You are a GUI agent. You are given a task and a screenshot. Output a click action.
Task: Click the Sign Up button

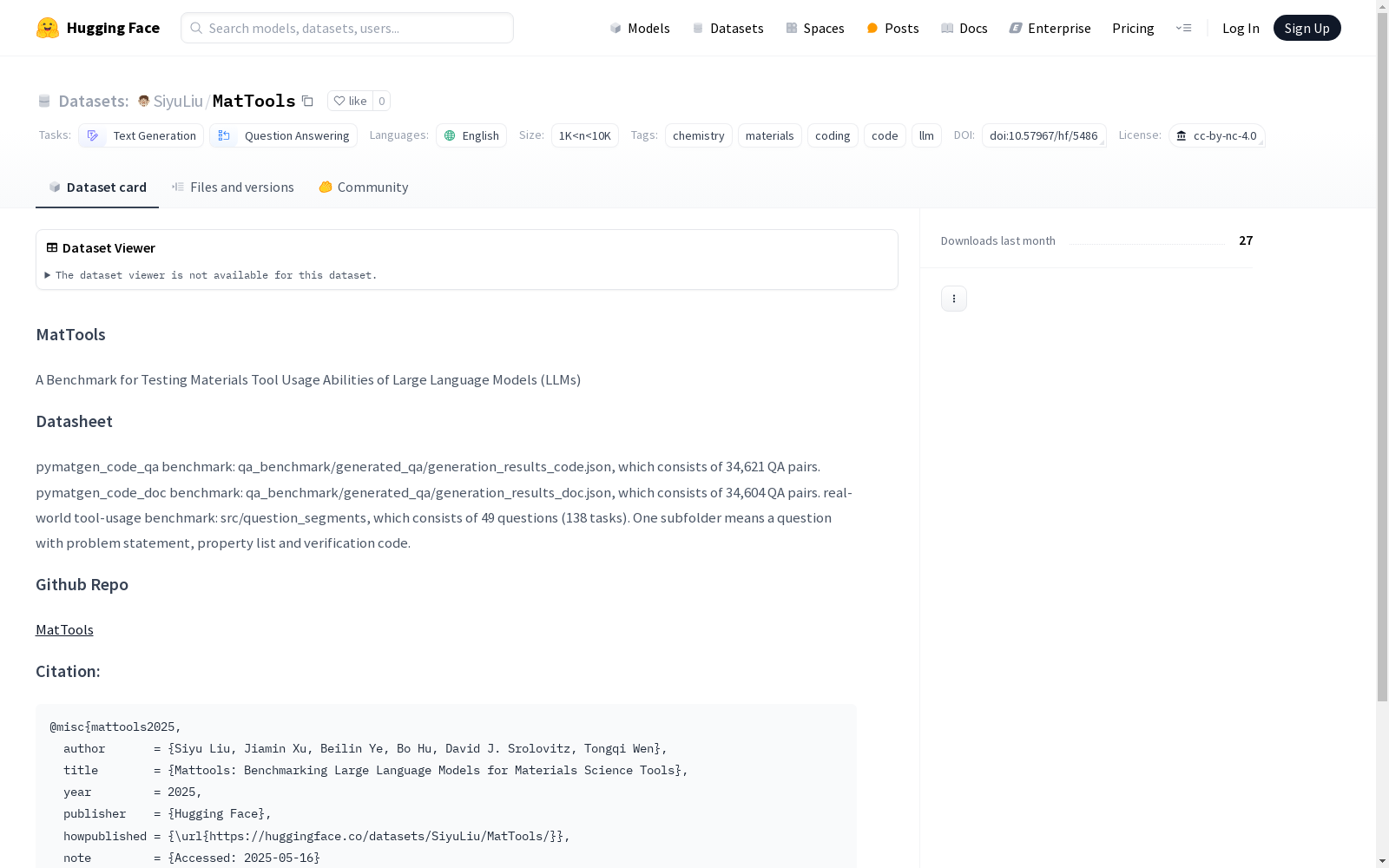point(1307,28)
